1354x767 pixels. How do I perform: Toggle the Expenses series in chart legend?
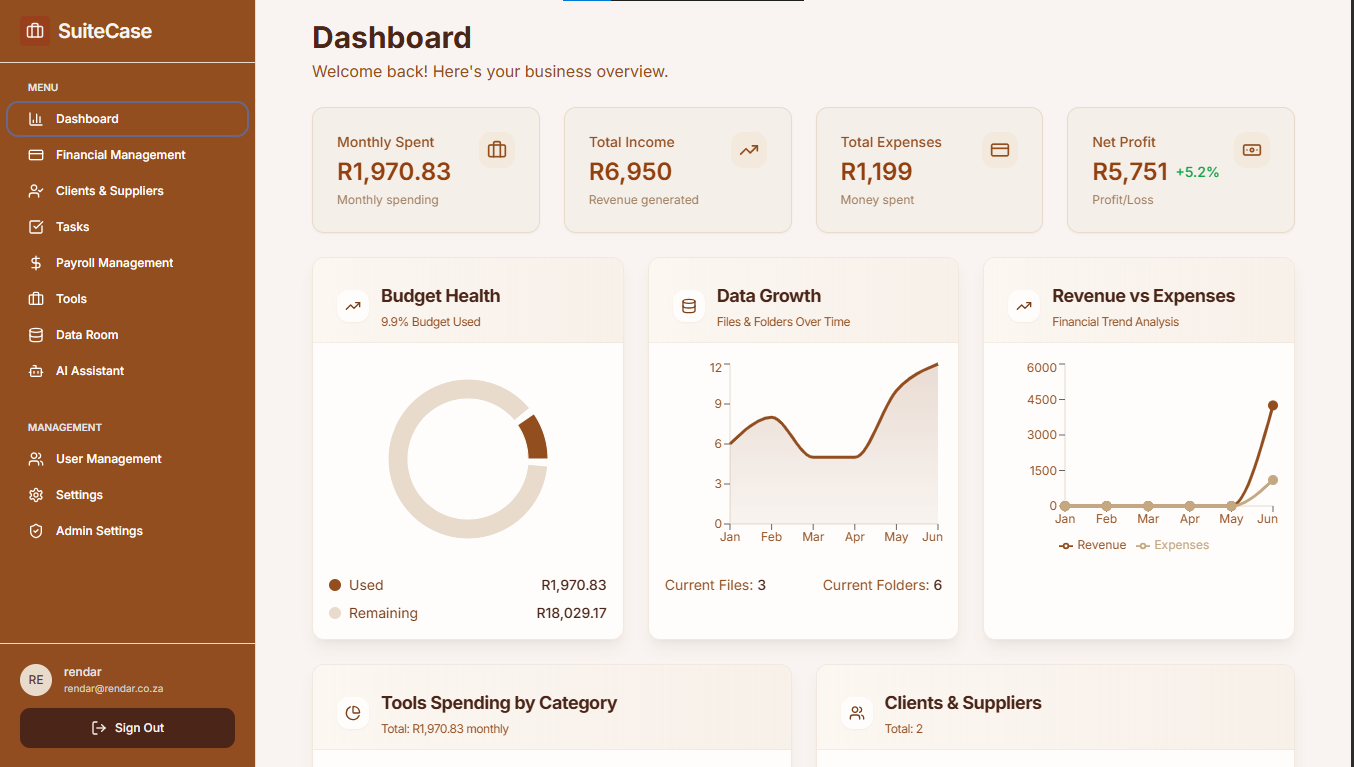(1173, 545)
